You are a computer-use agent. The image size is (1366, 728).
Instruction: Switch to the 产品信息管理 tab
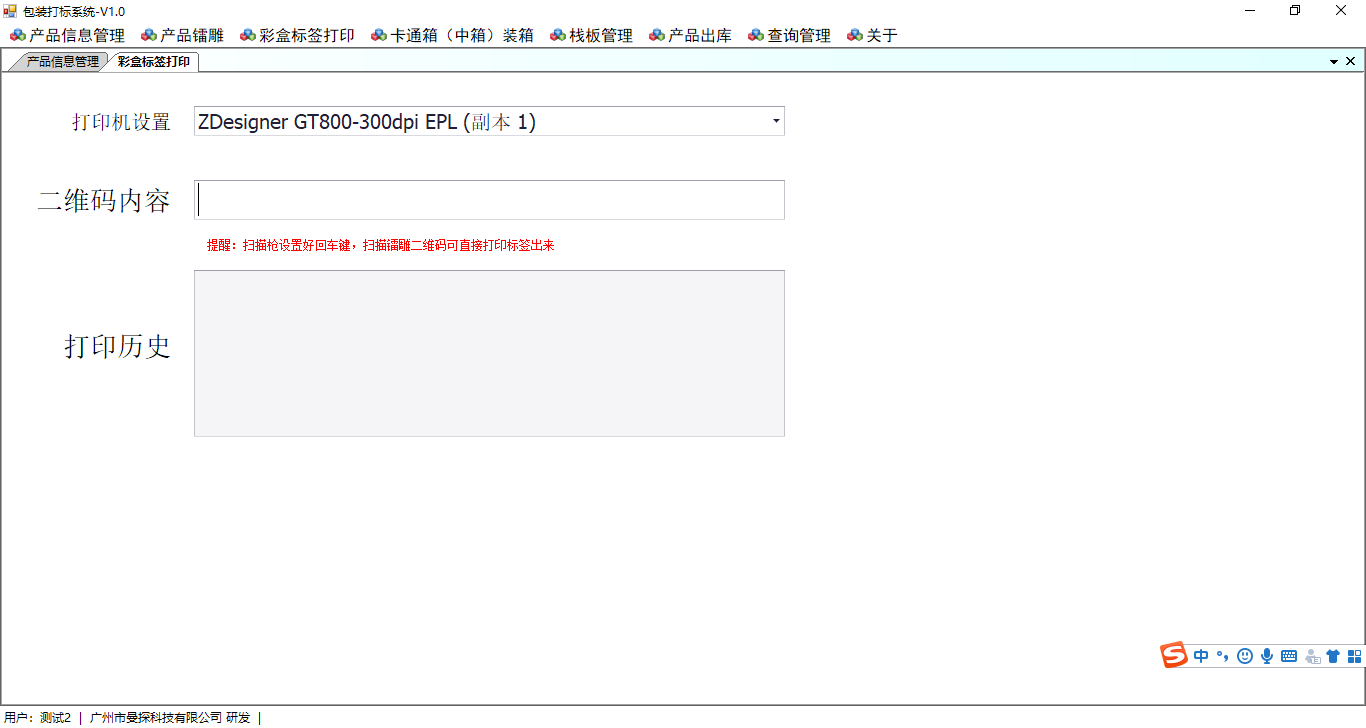point(60,62)
